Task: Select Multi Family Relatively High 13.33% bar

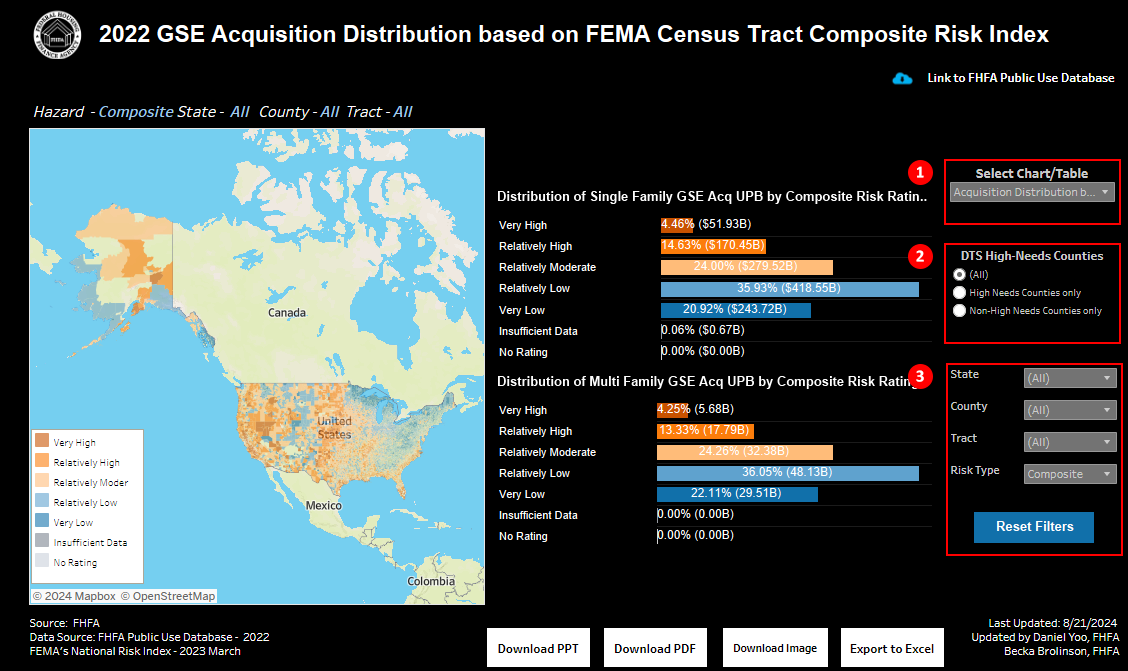Action: [x=705, y=431]
